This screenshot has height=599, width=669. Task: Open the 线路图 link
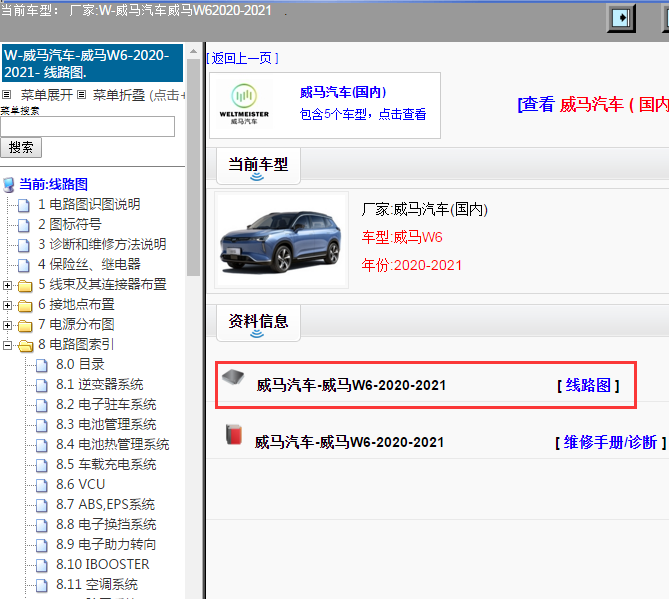point(588,385)
